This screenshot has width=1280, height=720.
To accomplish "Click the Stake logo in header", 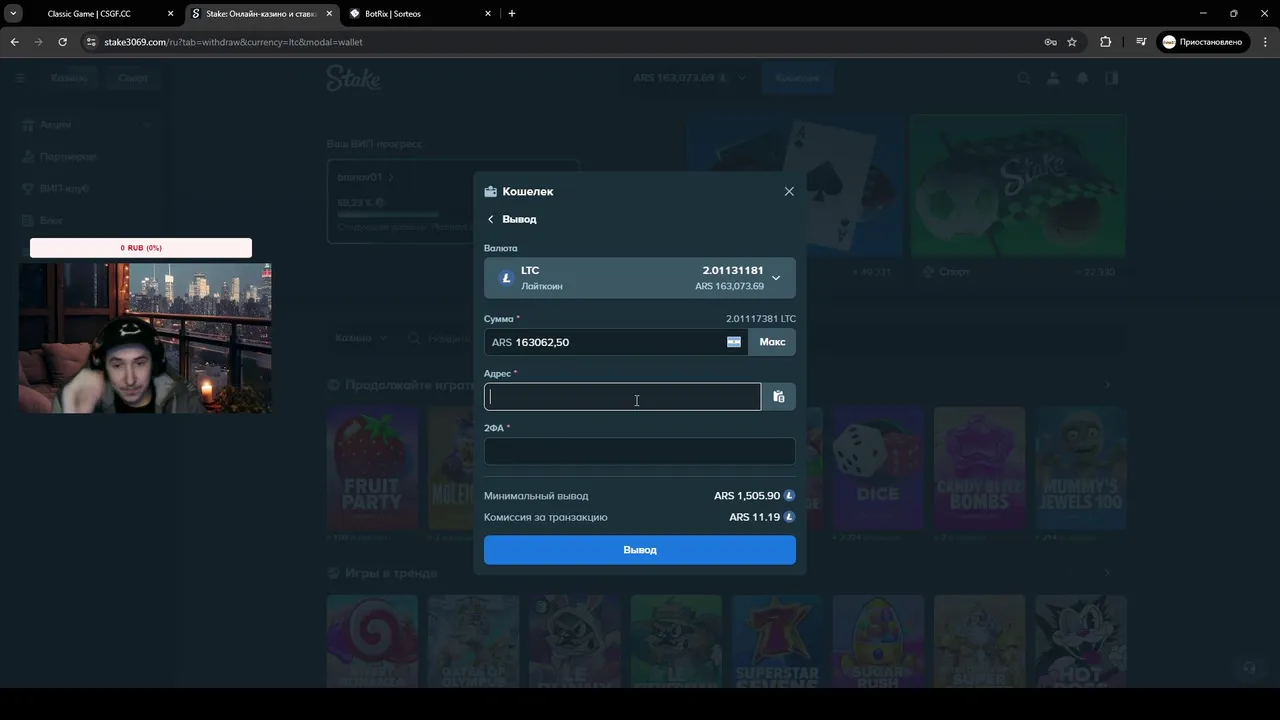I will pos(353,78).
